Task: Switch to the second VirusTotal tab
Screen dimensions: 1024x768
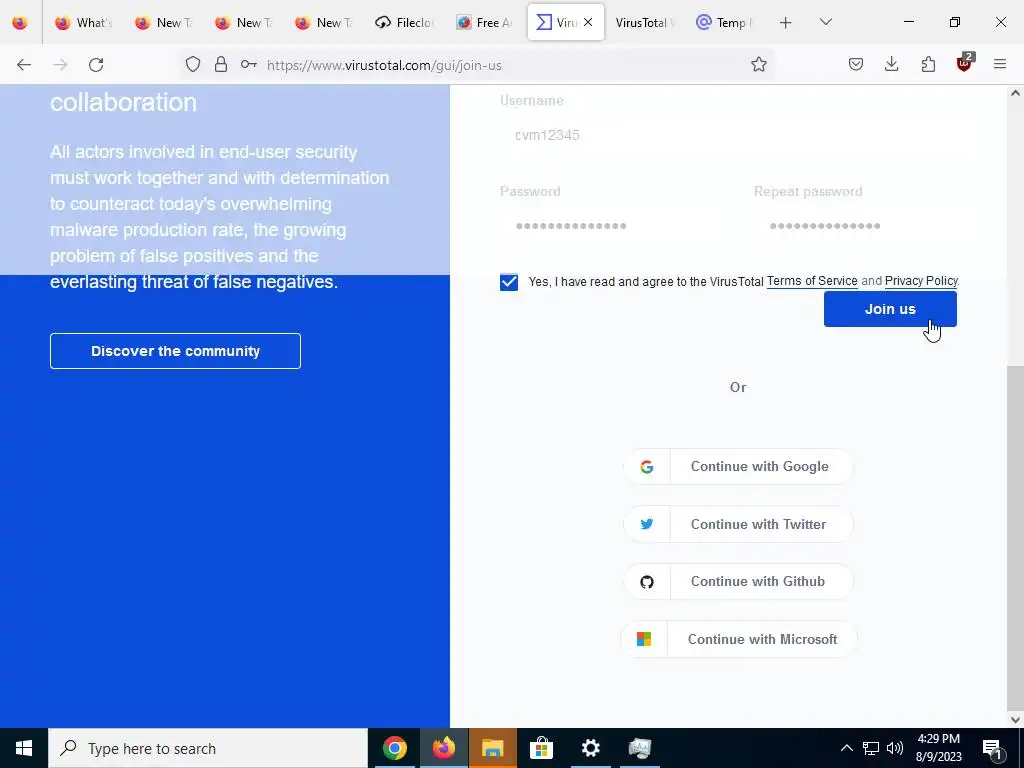Action: point(644,23)
